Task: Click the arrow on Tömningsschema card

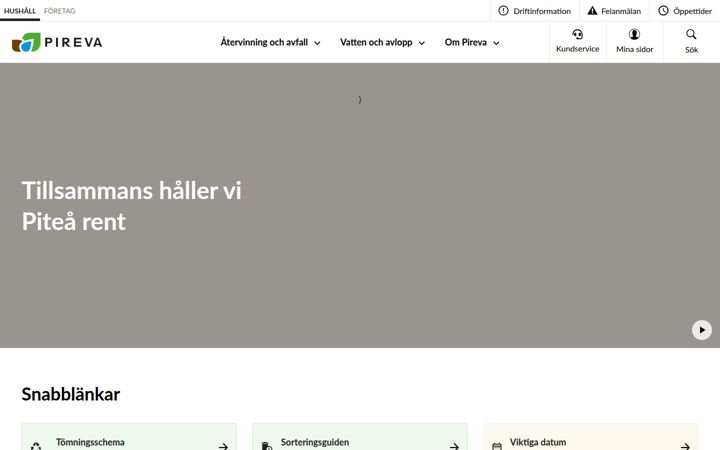Action: [223, 446]
